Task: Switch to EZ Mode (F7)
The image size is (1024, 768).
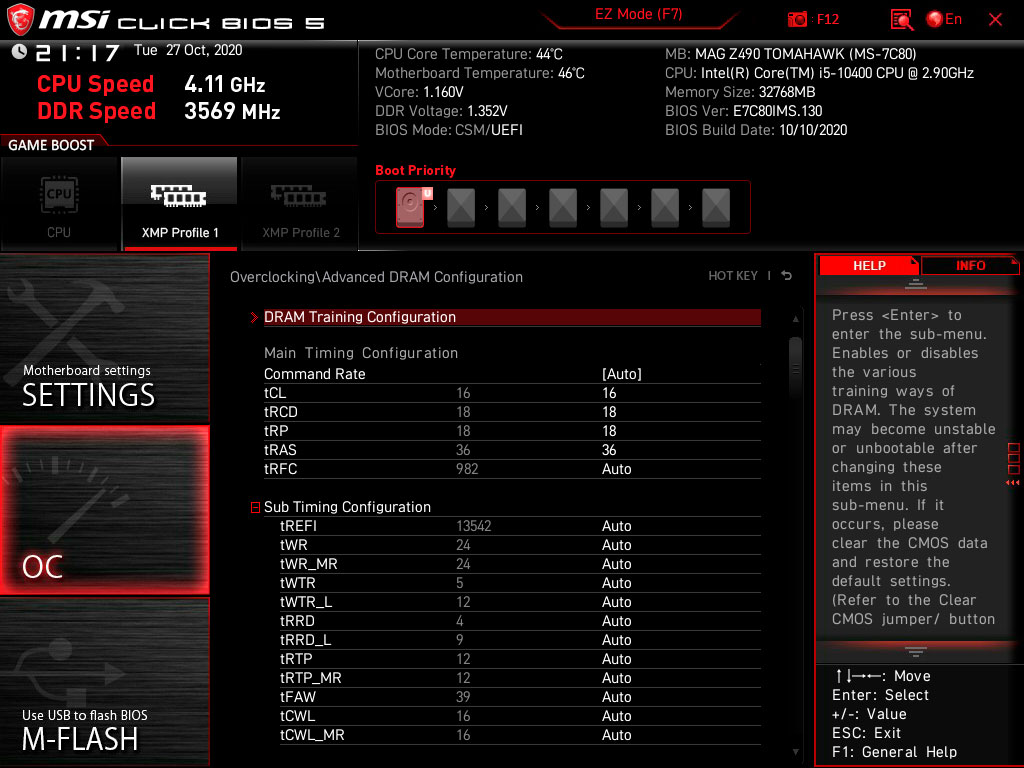Action: tap(638, 14)
